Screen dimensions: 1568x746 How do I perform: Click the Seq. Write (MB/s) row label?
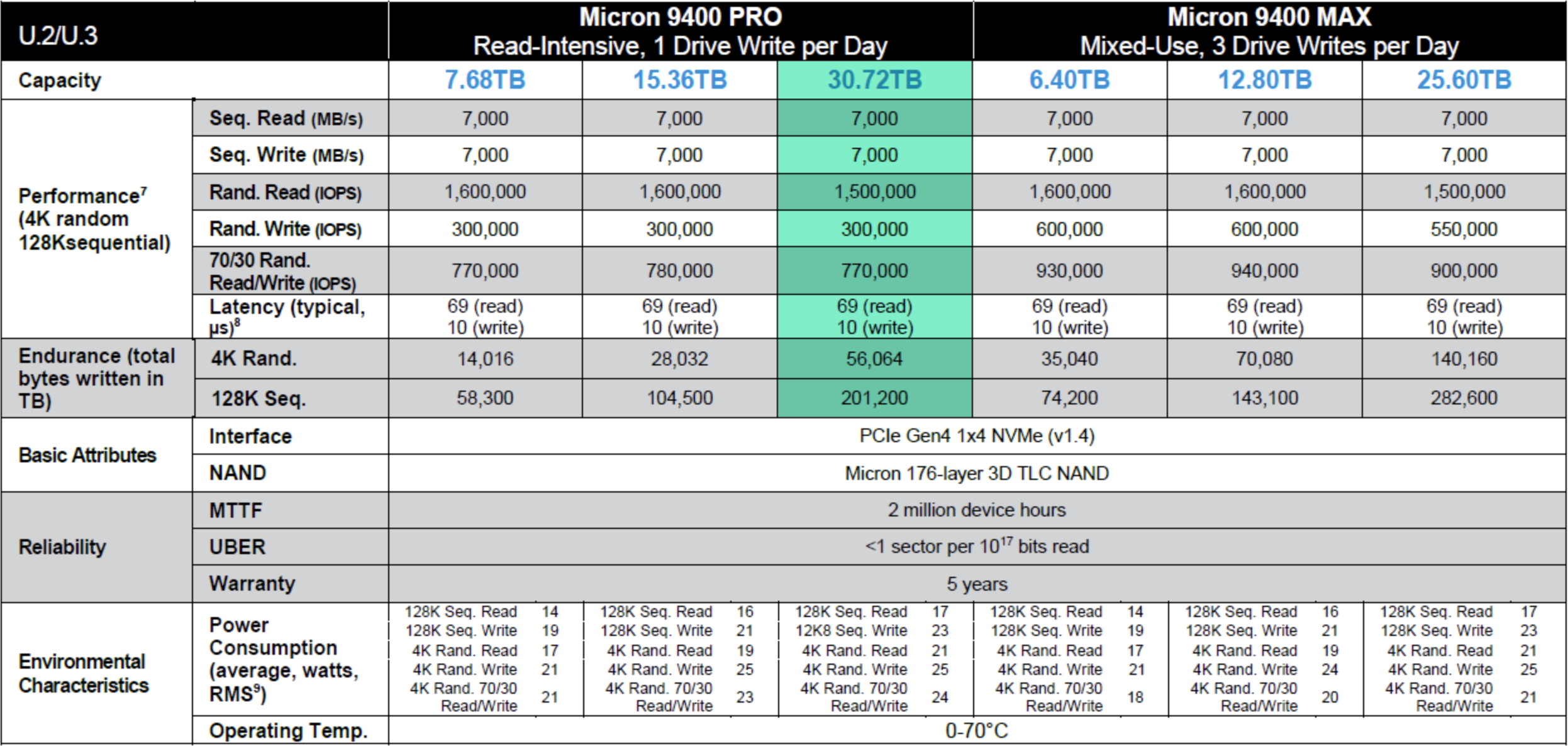point(286,155)
